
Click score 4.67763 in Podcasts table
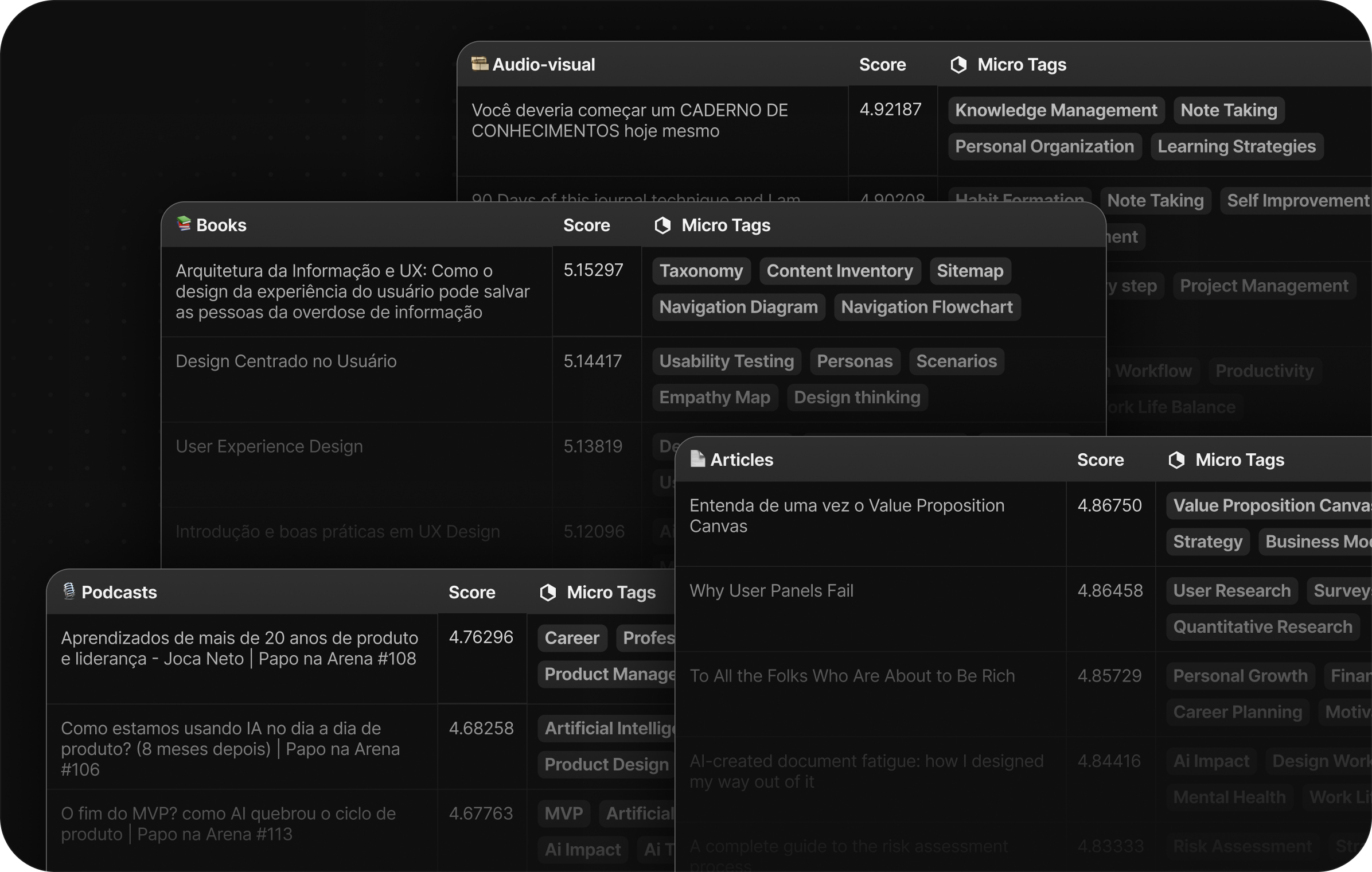click(x=481, y=813)
